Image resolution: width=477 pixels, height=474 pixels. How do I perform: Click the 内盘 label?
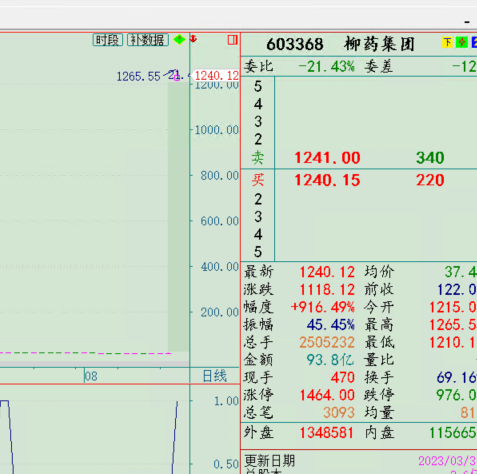click(379, 433)
